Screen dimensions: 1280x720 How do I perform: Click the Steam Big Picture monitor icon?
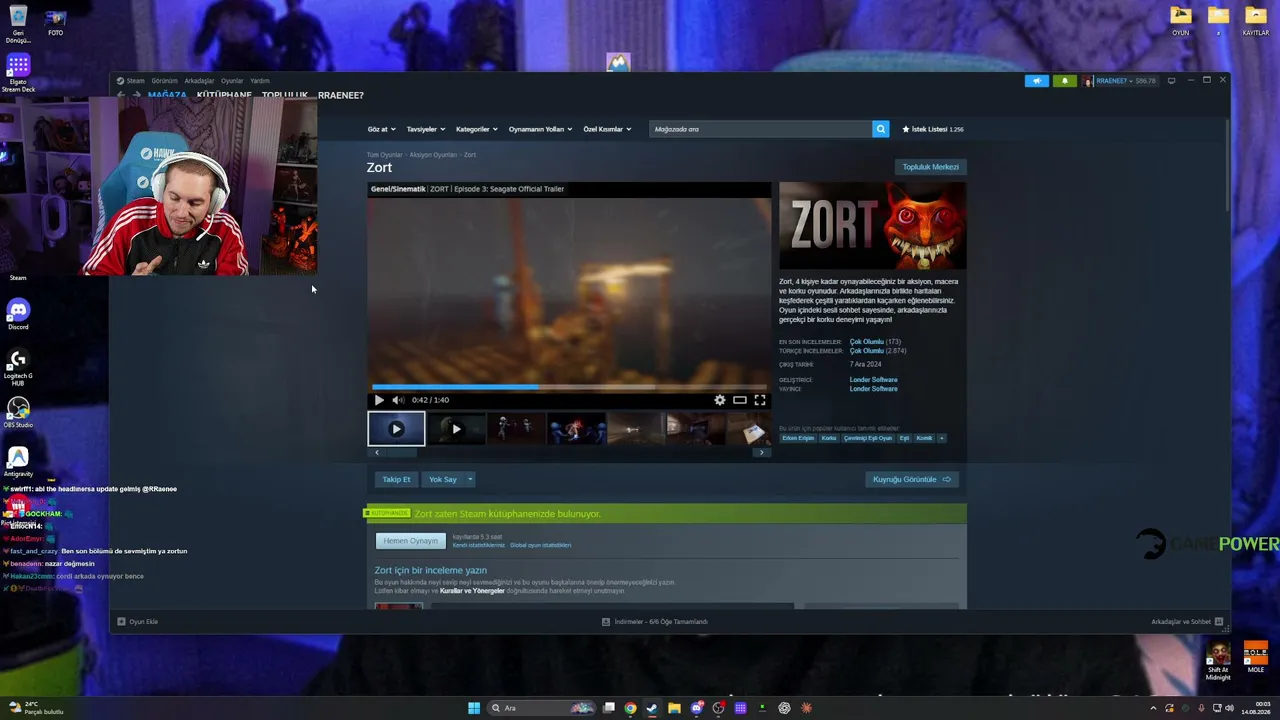[x=1171, y=81]
